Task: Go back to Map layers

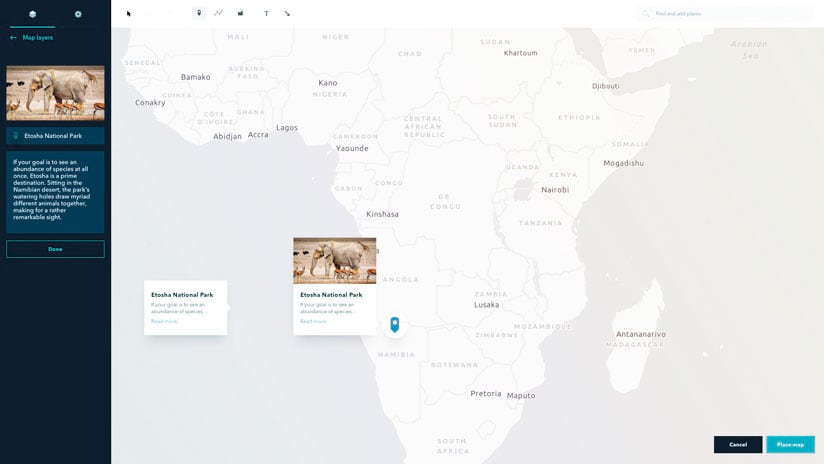Action: coord(32,38)
